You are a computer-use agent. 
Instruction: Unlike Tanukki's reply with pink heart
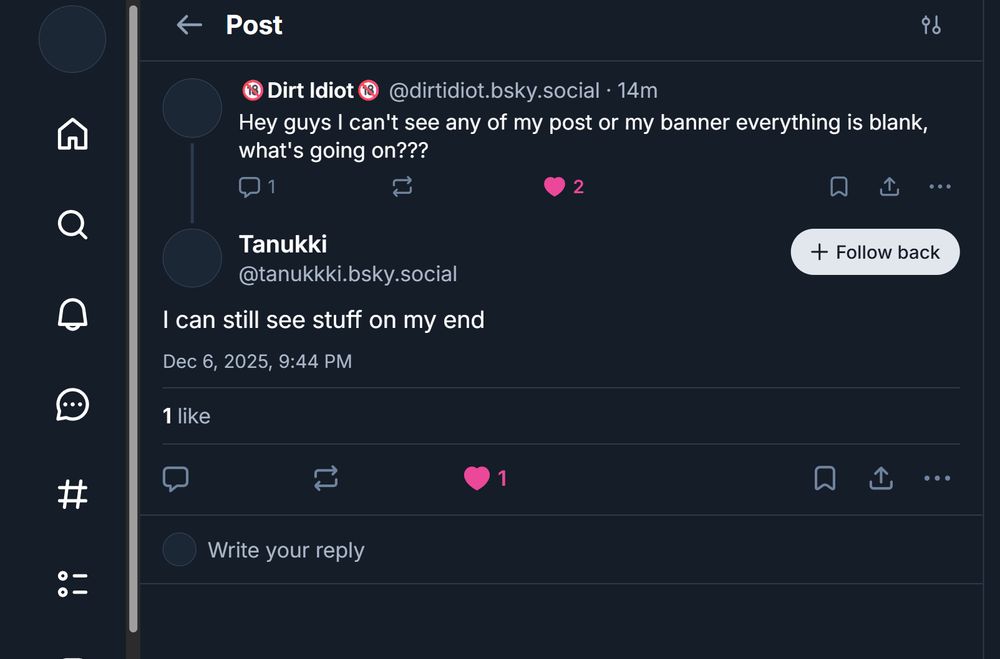(477, 479)
